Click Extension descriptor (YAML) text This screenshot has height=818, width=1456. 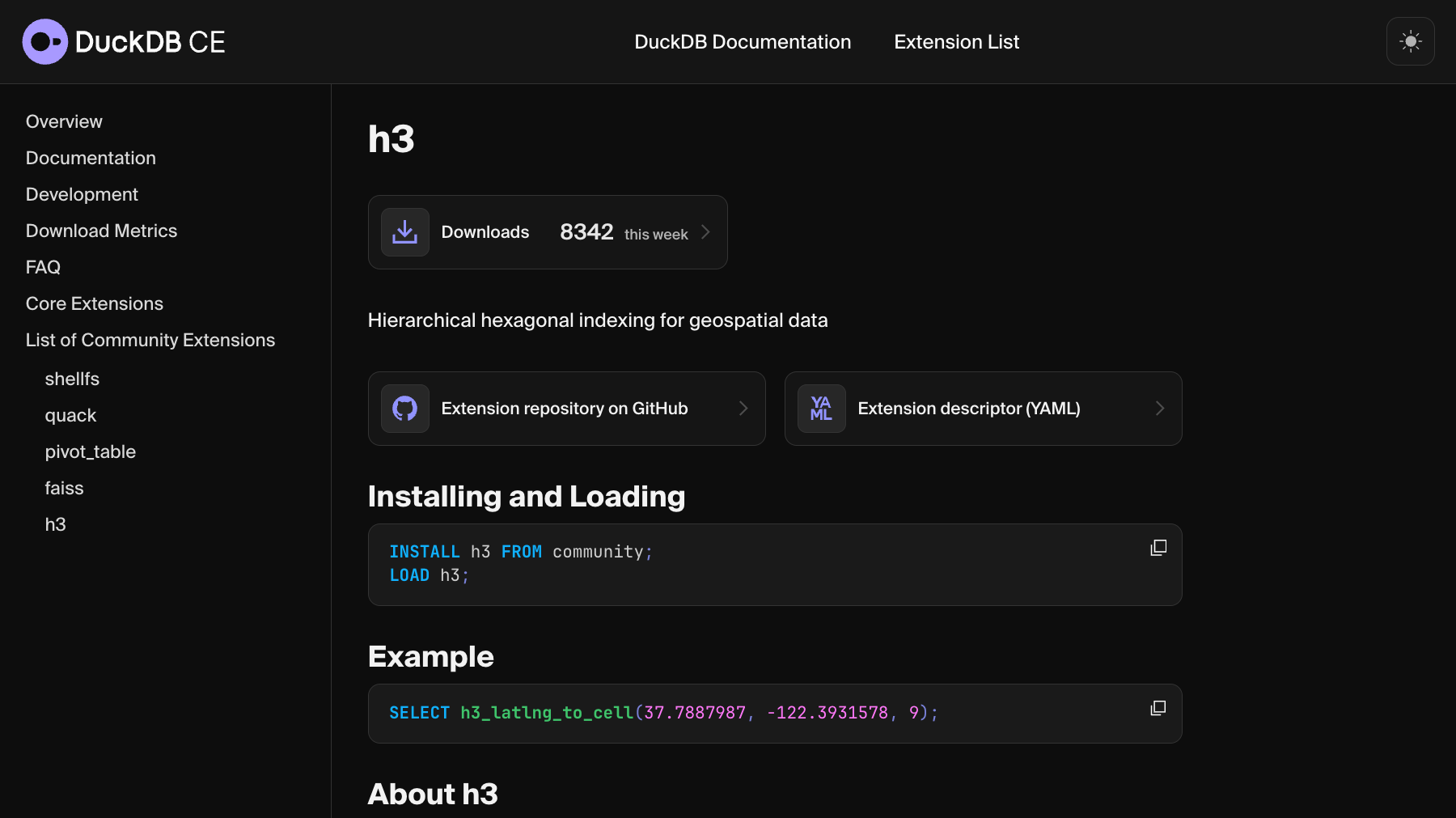pos(969,409)
